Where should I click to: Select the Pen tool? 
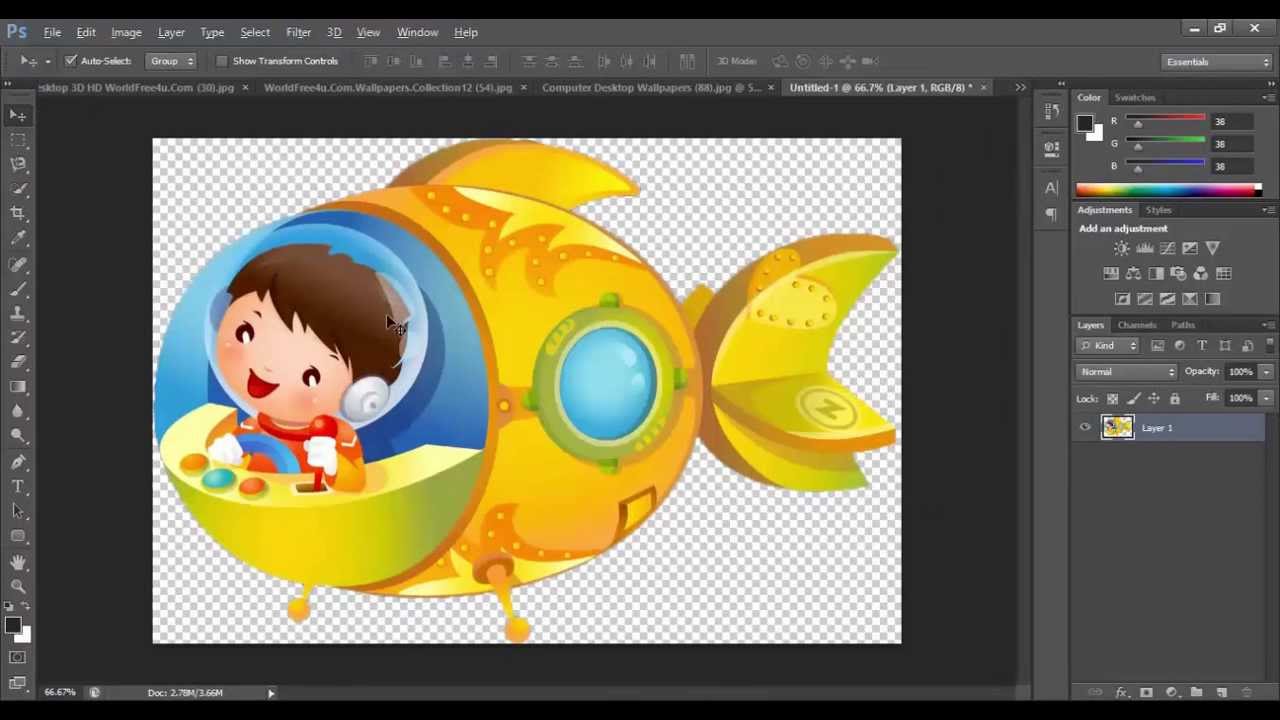[x=18, y=462]
